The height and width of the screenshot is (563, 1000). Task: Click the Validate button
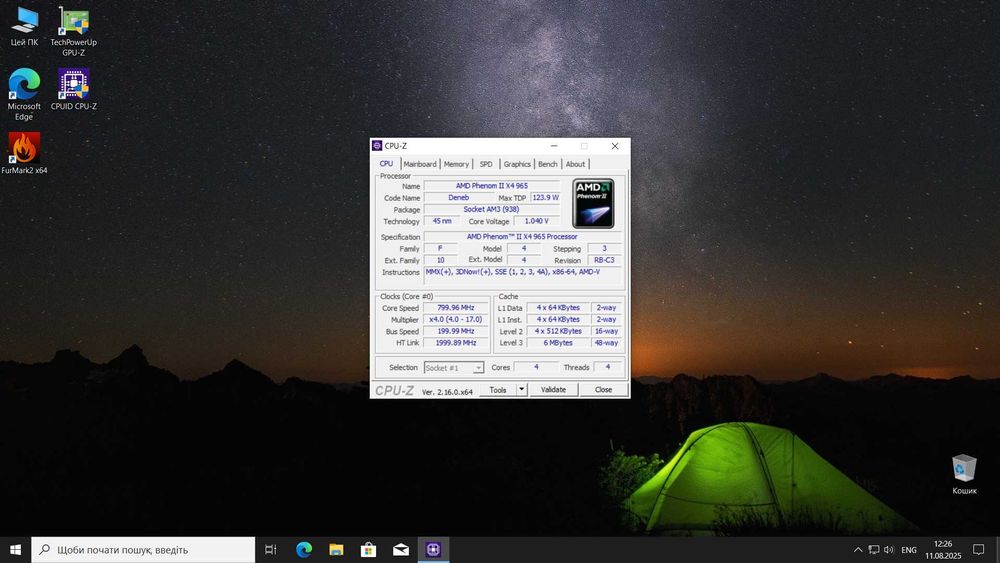click(553, 390)
